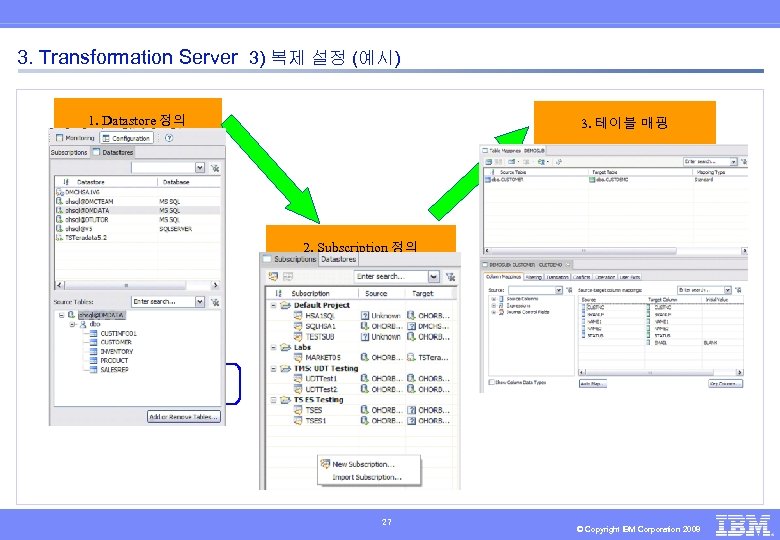Select the CUSTINFO01 table
This screenshot has height=540, width=780.
point(113,333)
